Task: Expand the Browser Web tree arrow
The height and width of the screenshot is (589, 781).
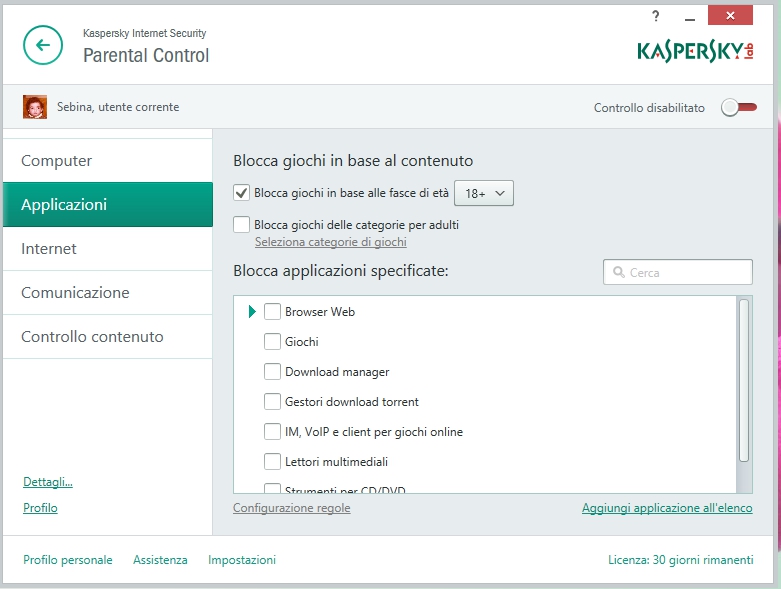Action: (252, 312)
